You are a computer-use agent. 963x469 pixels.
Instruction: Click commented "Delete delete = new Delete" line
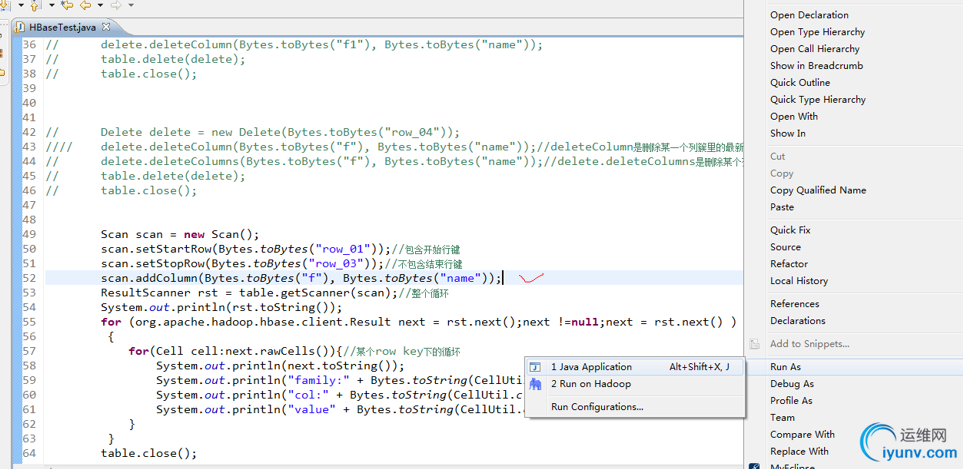[280, 133]
